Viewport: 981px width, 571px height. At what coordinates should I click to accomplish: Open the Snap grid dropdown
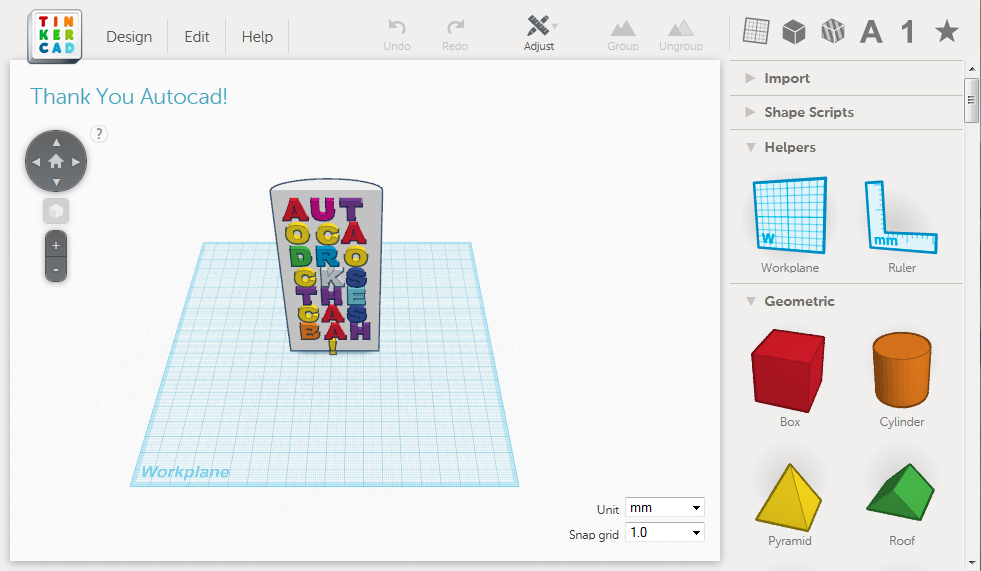tap(664, 532)
